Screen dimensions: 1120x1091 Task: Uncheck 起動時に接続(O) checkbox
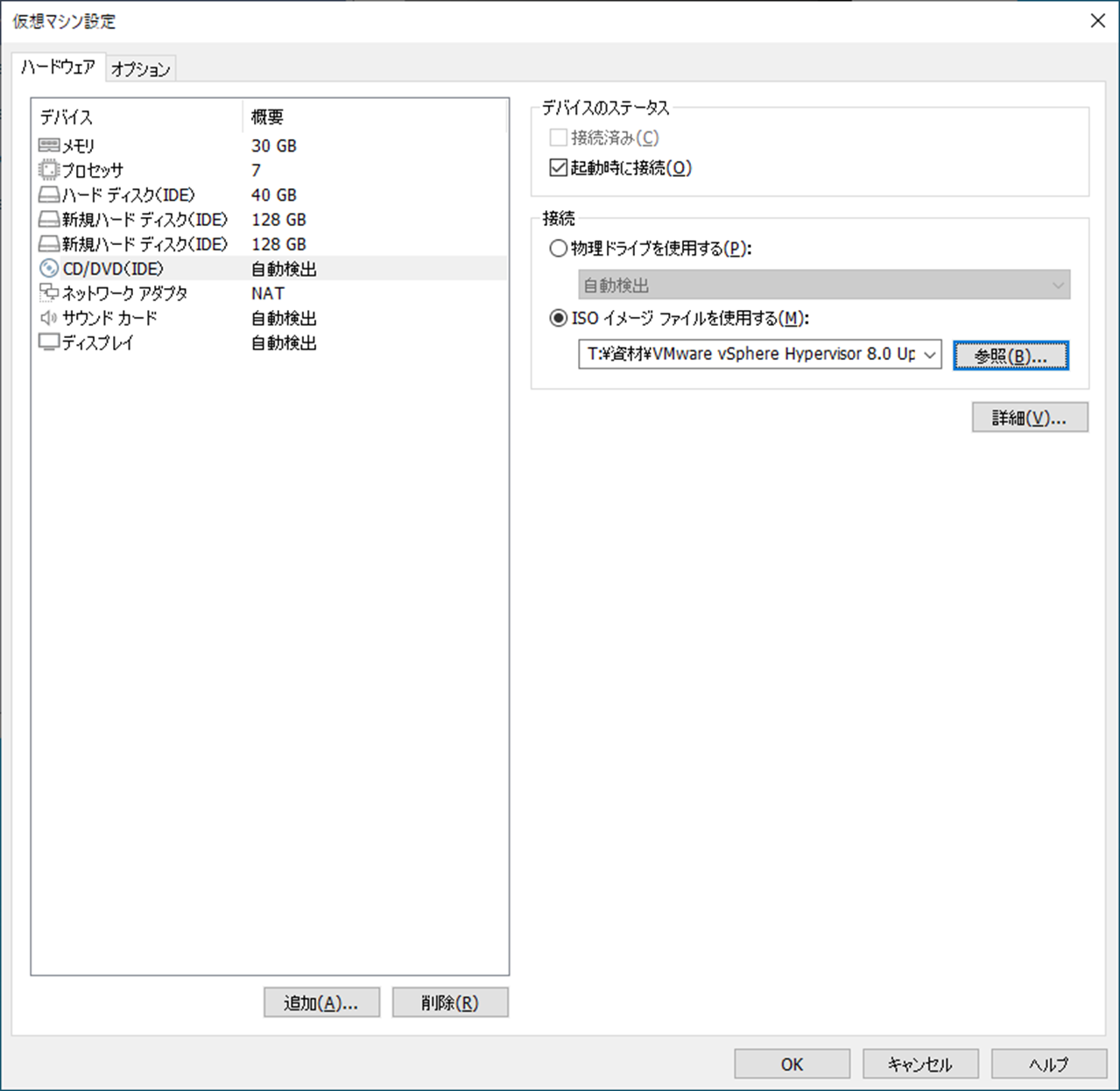coord(558,167)
